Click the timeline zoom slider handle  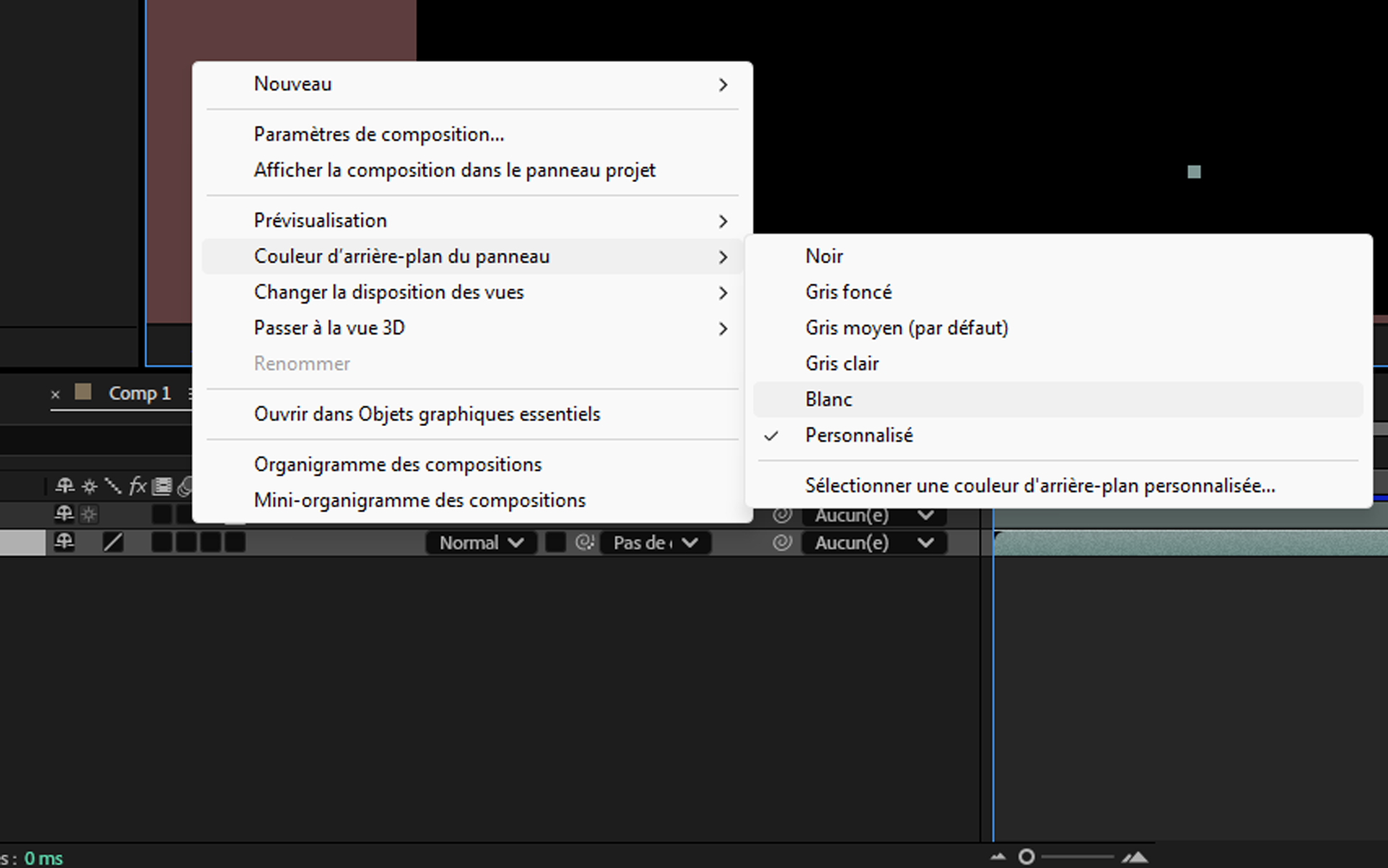tap(1027, 856)
